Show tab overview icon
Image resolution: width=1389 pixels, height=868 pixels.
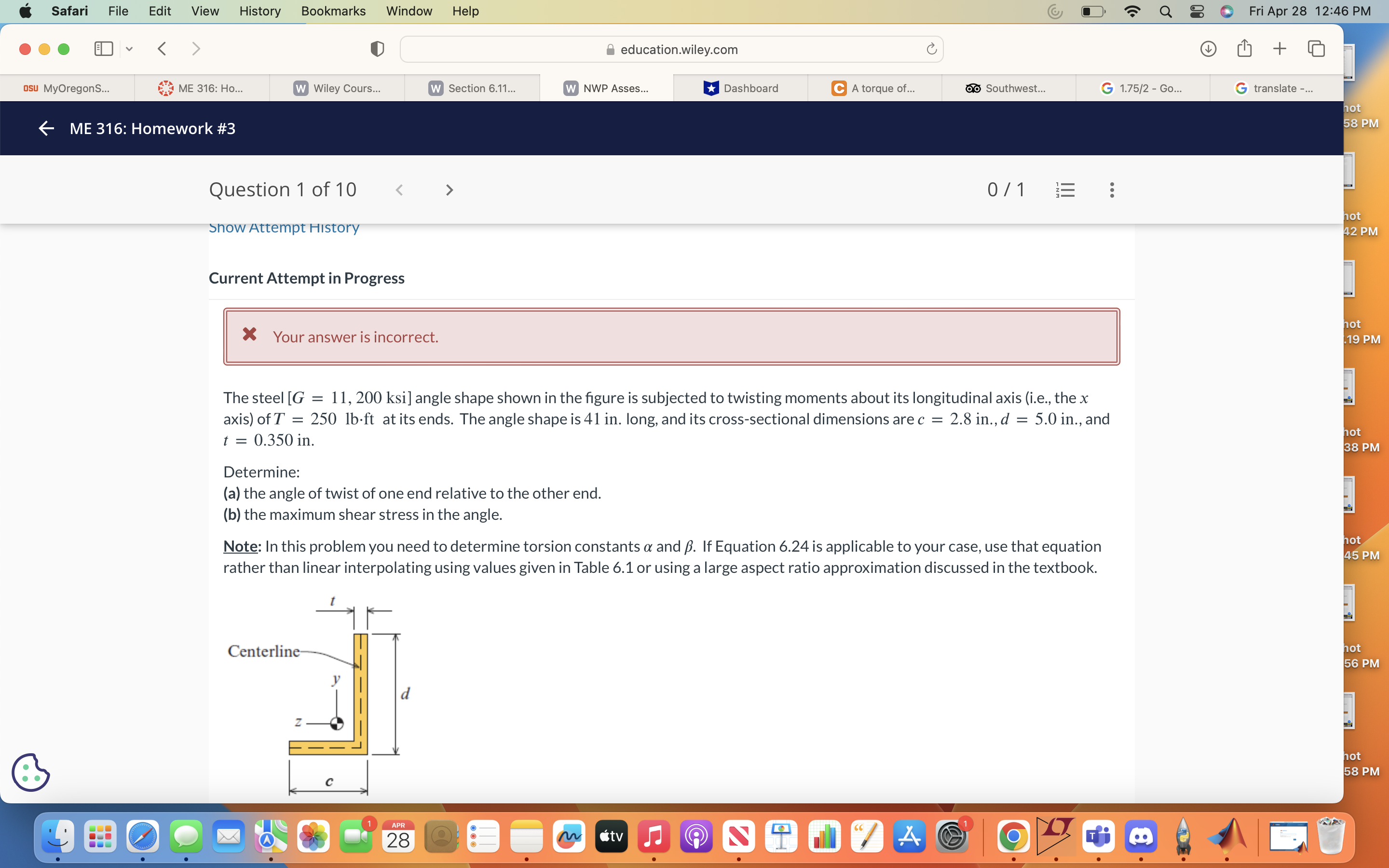1316,49
